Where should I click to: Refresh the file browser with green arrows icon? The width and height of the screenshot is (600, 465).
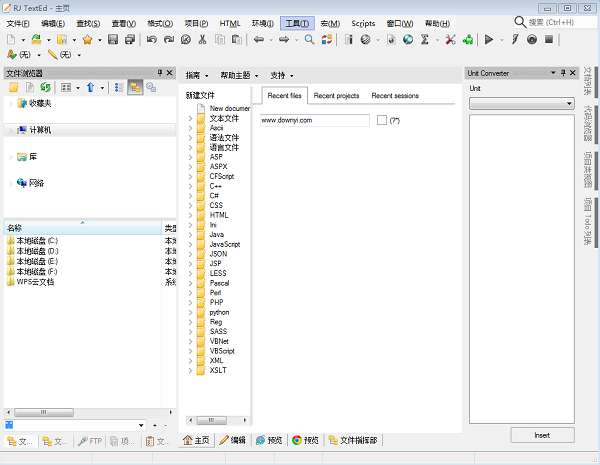(46, 88)
